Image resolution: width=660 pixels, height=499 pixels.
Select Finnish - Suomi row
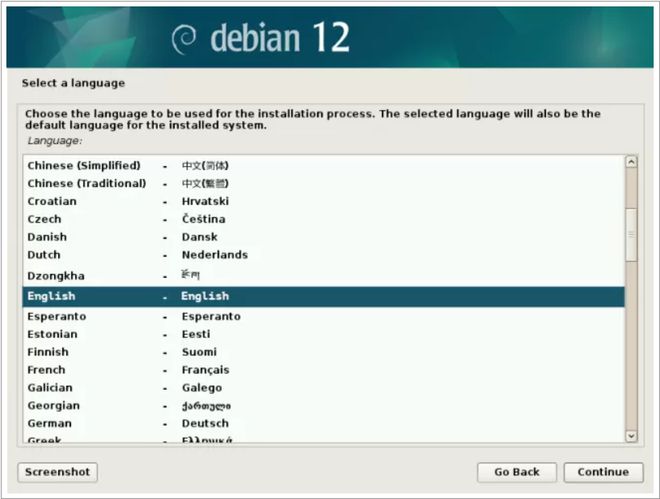[323, 352]
